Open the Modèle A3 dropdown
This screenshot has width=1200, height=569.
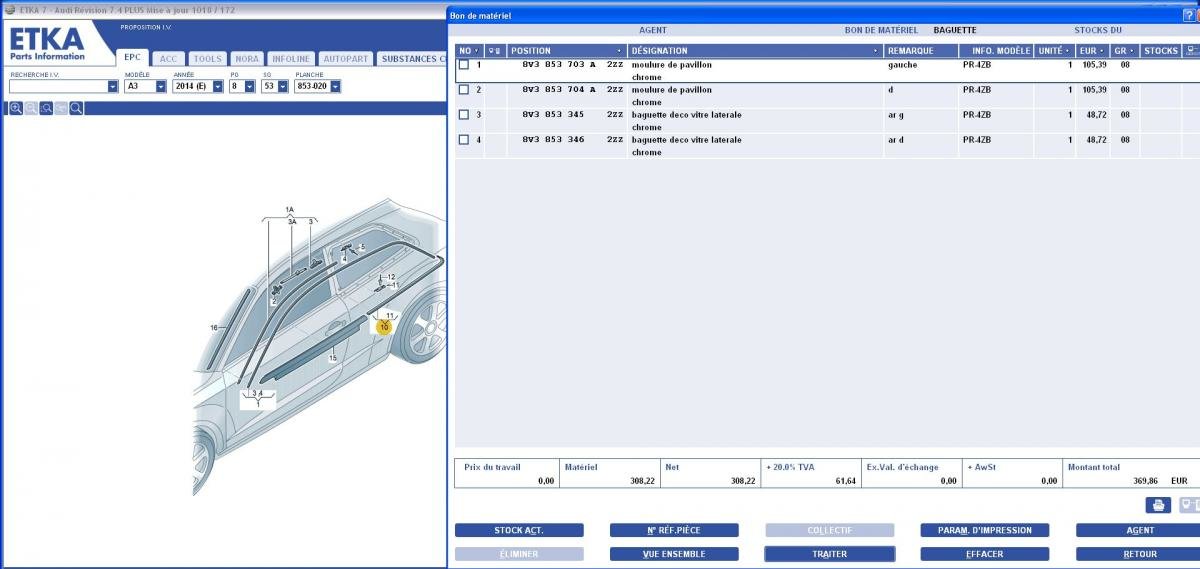(x=161, y=87)
